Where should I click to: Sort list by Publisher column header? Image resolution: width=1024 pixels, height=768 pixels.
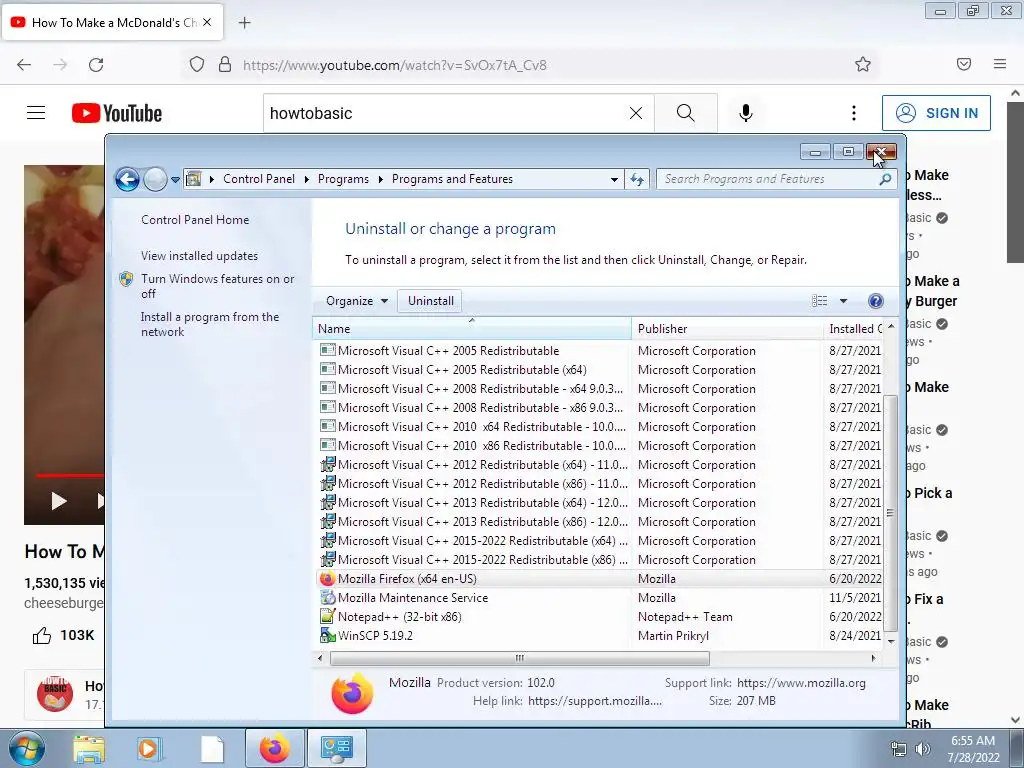coord(728,328)
